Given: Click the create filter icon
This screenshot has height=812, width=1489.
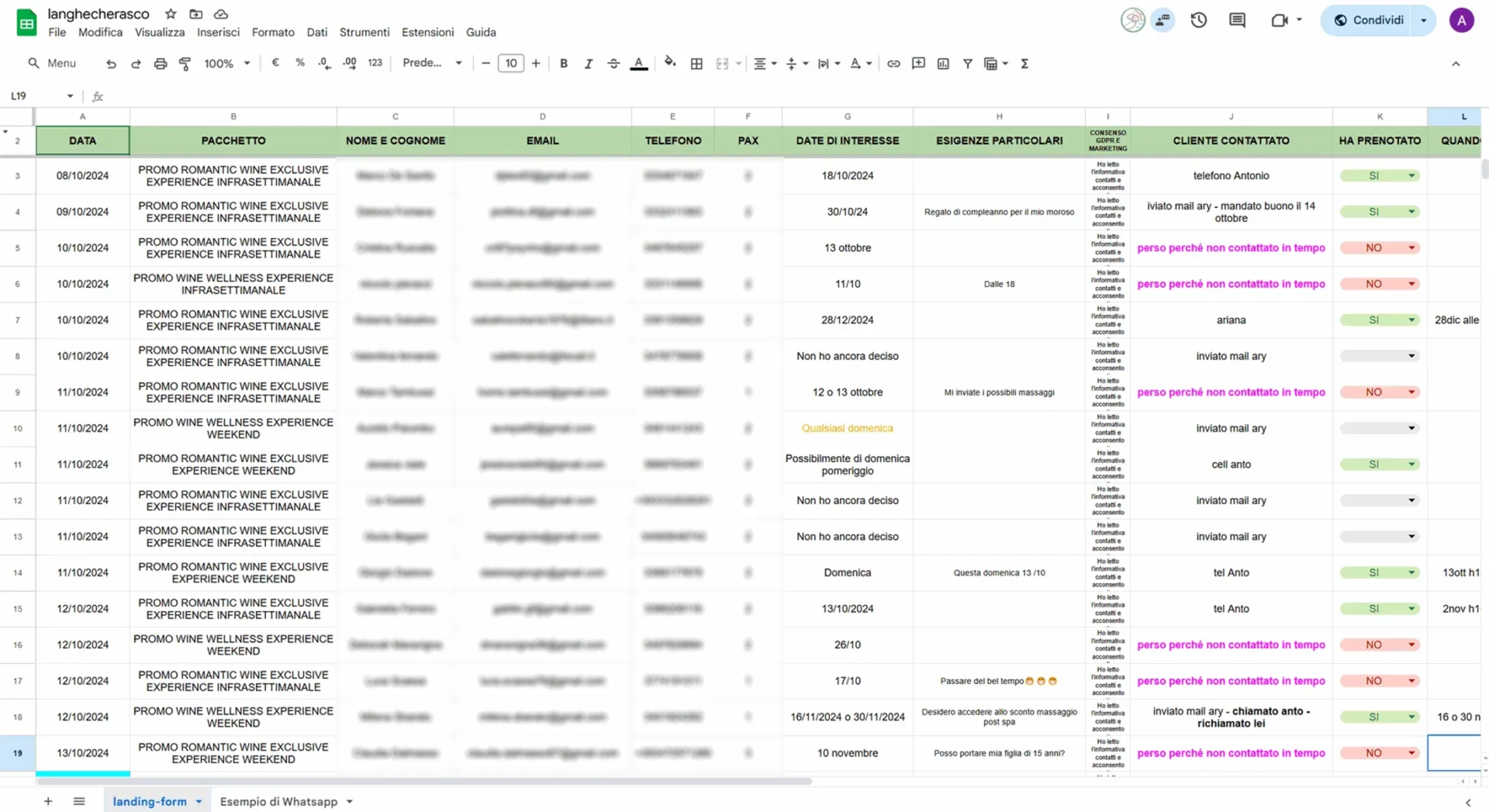Looking at the screenshot, I should [x=967, y=64].
